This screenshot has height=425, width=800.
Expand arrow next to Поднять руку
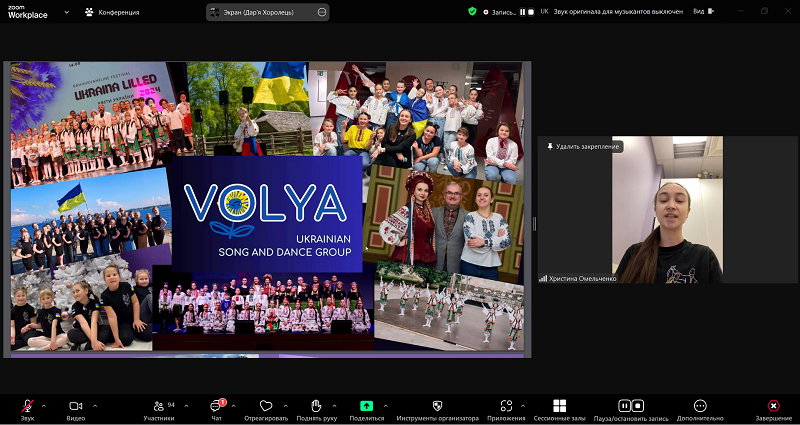334,406
